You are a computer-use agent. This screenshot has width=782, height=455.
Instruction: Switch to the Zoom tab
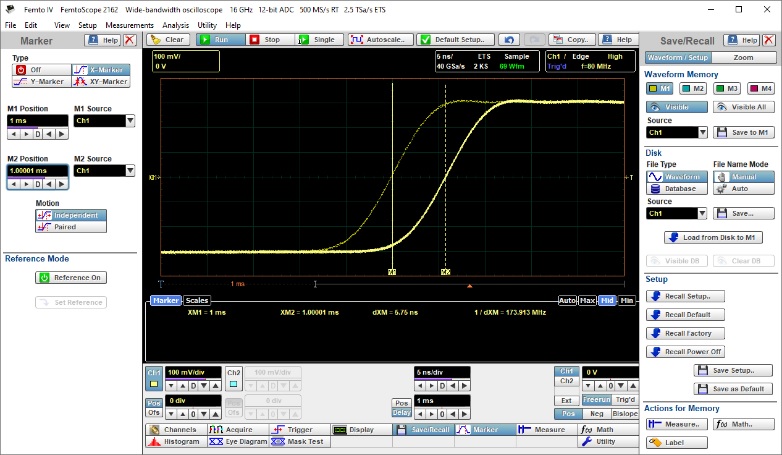tap(743, 57)
